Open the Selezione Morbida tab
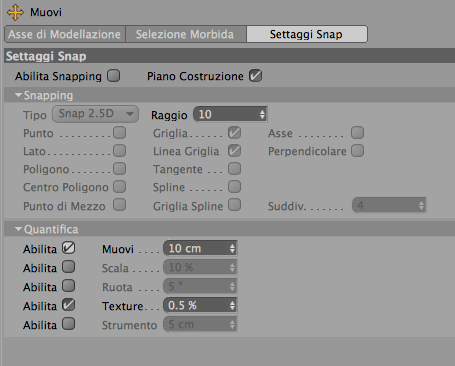 [186, 34]
